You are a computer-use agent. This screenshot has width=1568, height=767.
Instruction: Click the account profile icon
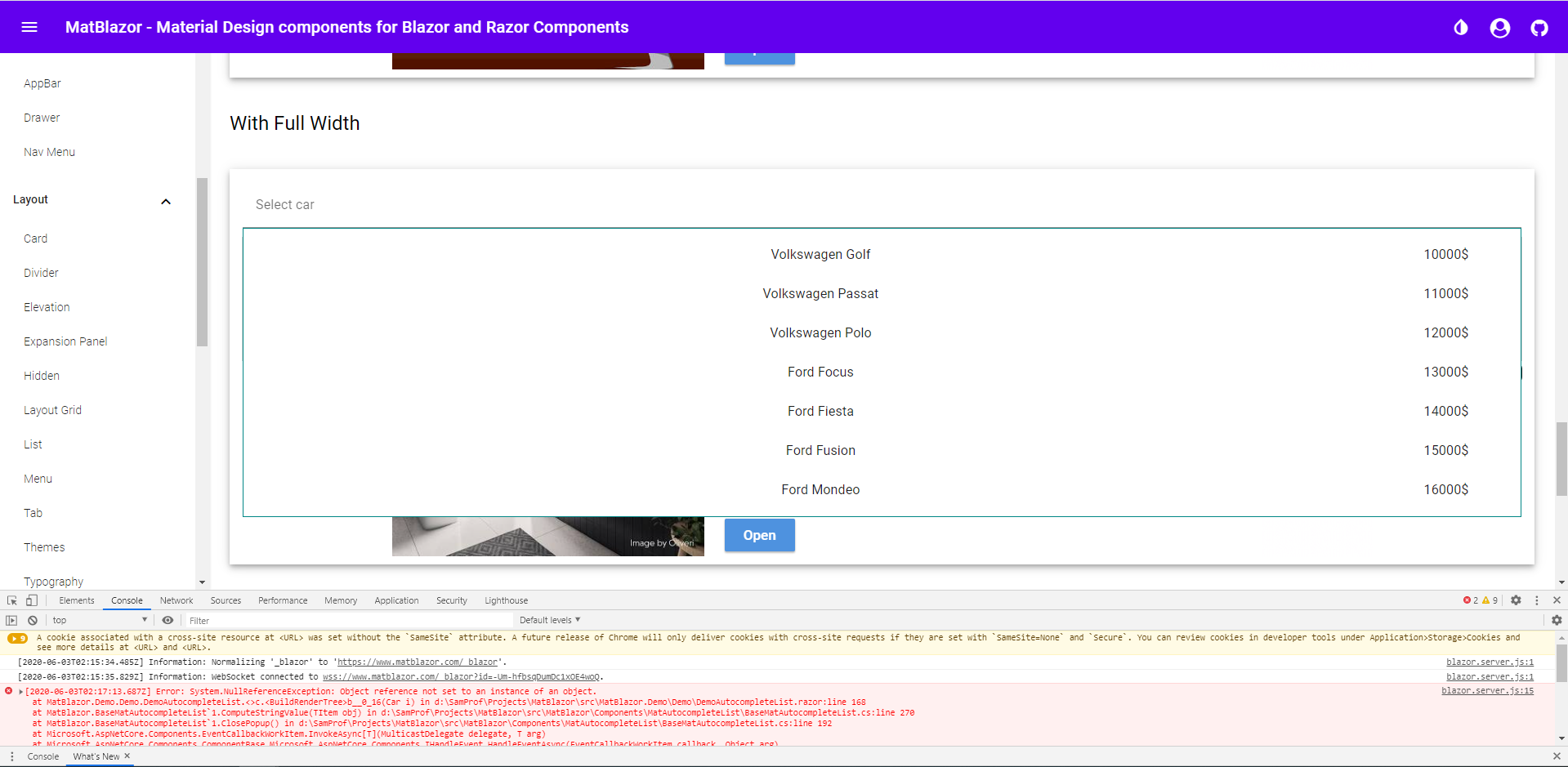coord(1499,27)
